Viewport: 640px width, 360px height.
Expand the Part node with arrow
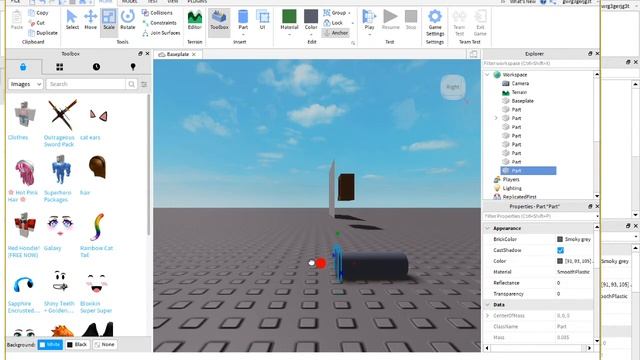tap(496, 118)
